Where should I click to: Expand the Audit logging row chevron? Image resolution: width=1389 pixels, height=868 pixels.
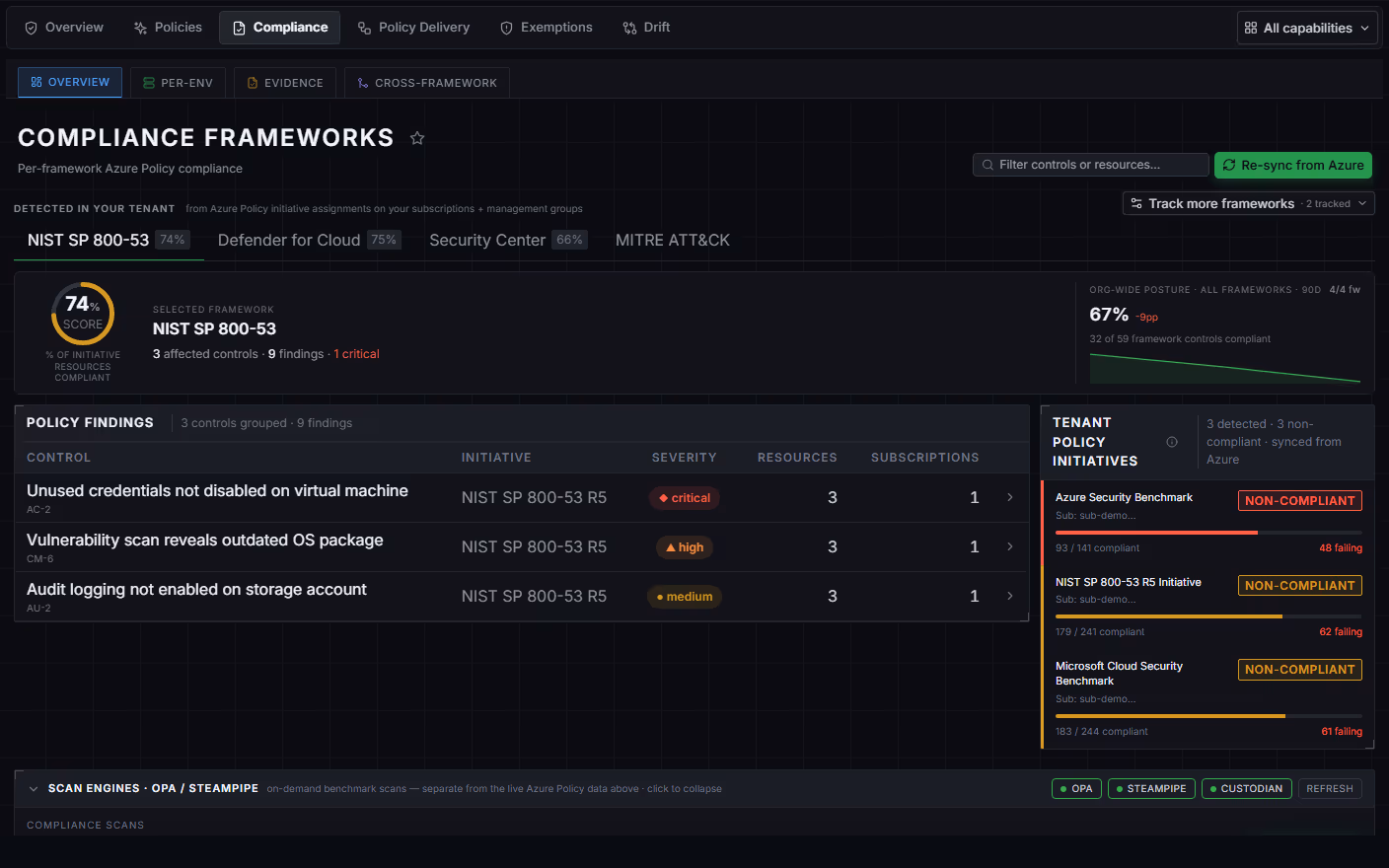coord(1010,596)
